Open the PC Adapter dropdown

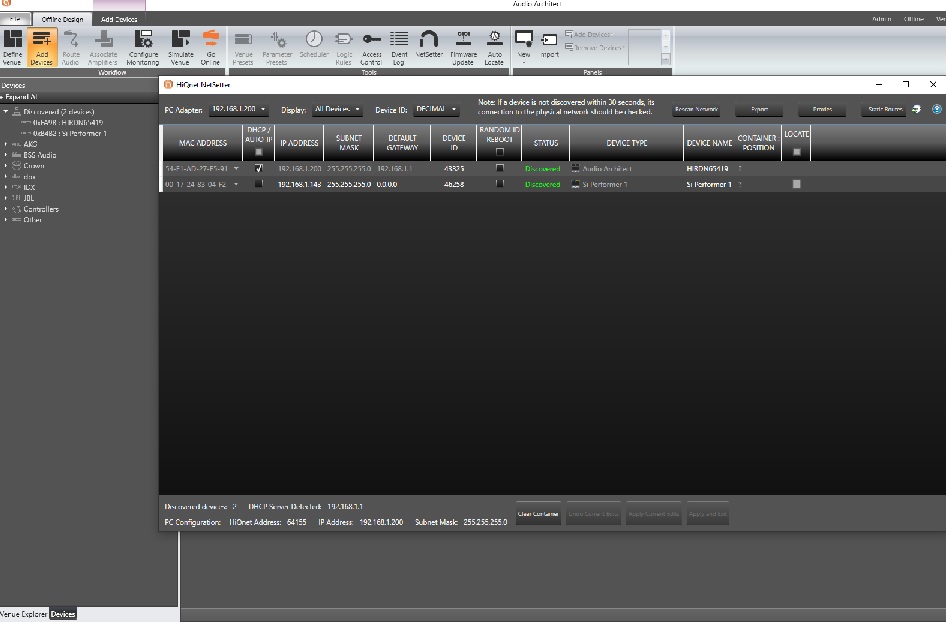click(239, 109)
